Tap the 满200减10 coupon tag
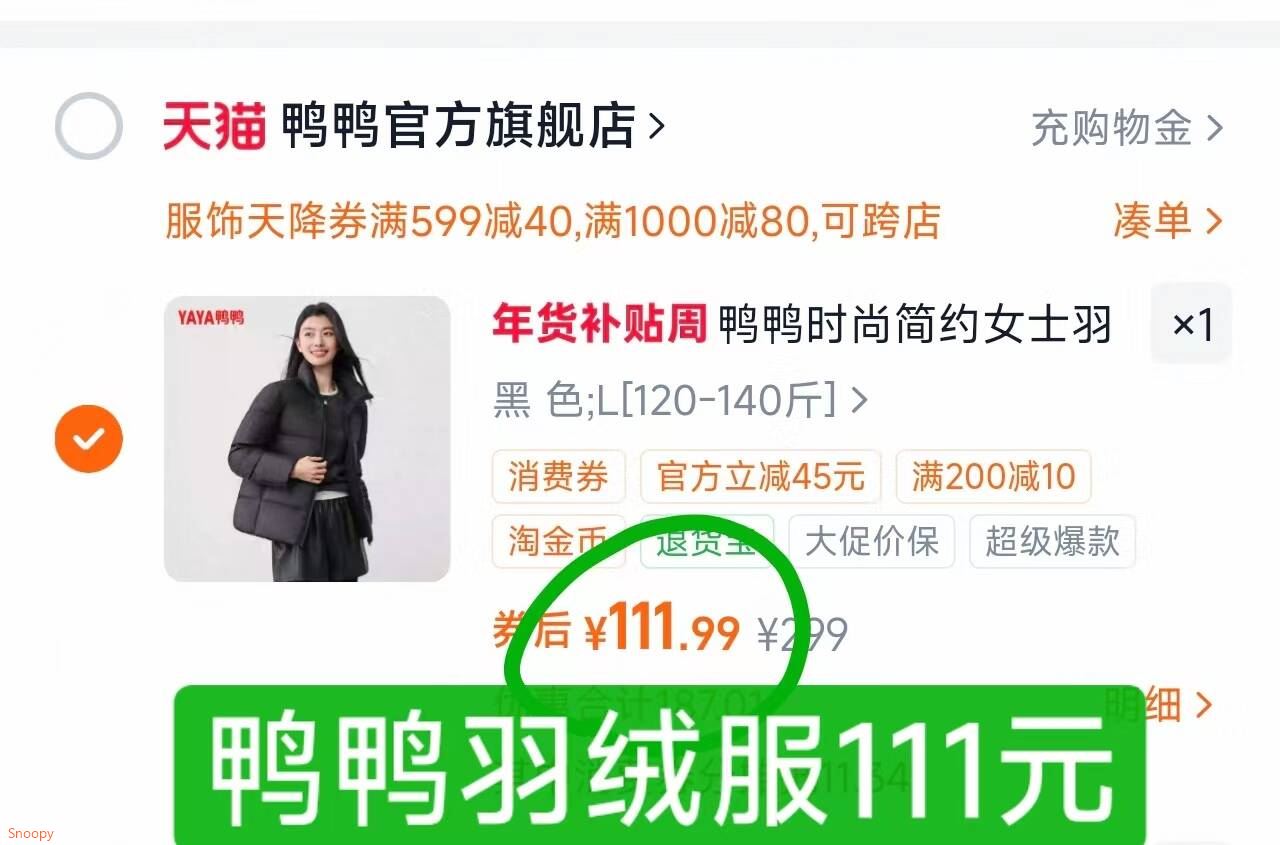 (x=992, y=476)
